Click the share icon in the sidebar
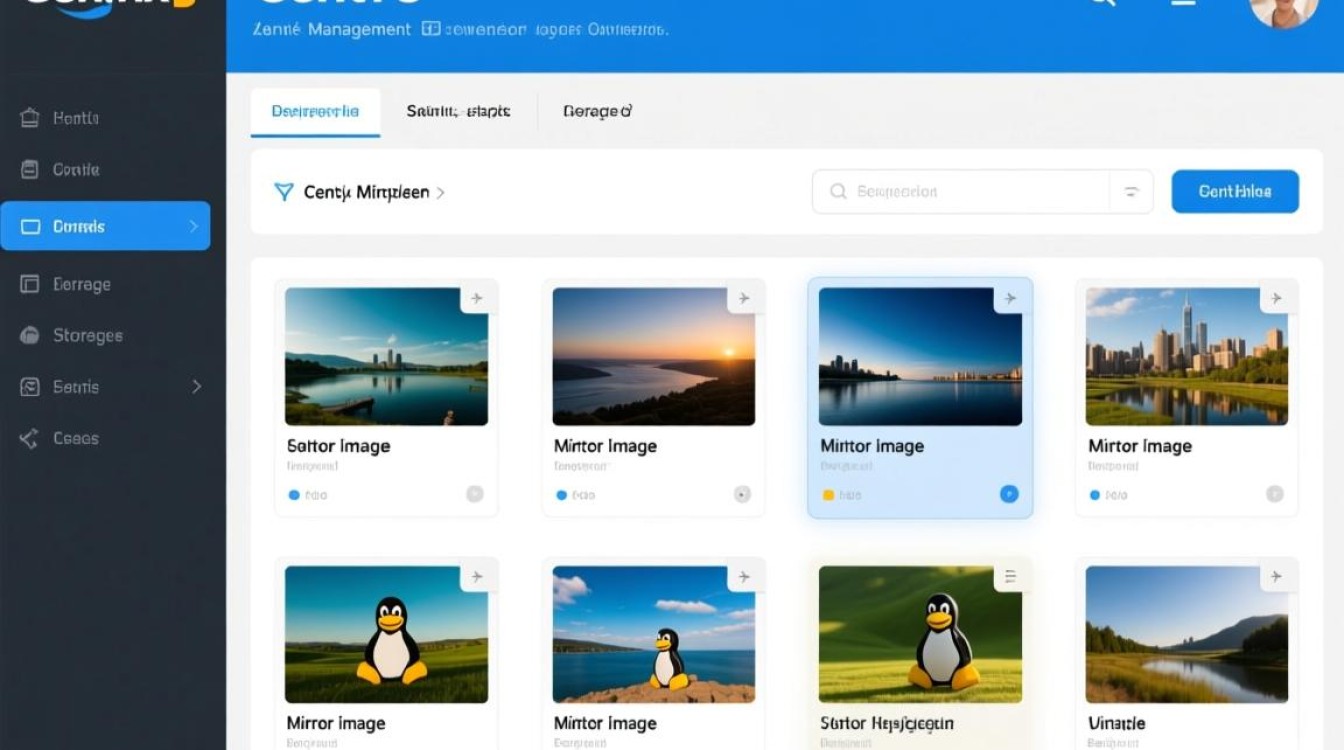1344x750 pixels. click(30, 438)
